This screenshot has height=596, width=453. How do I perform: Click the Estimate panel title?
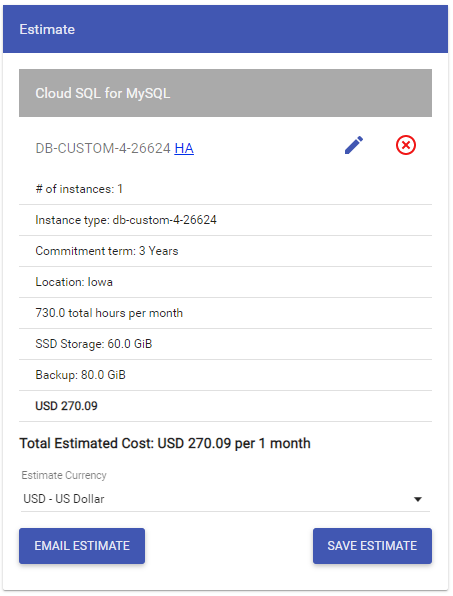(47, 29)
